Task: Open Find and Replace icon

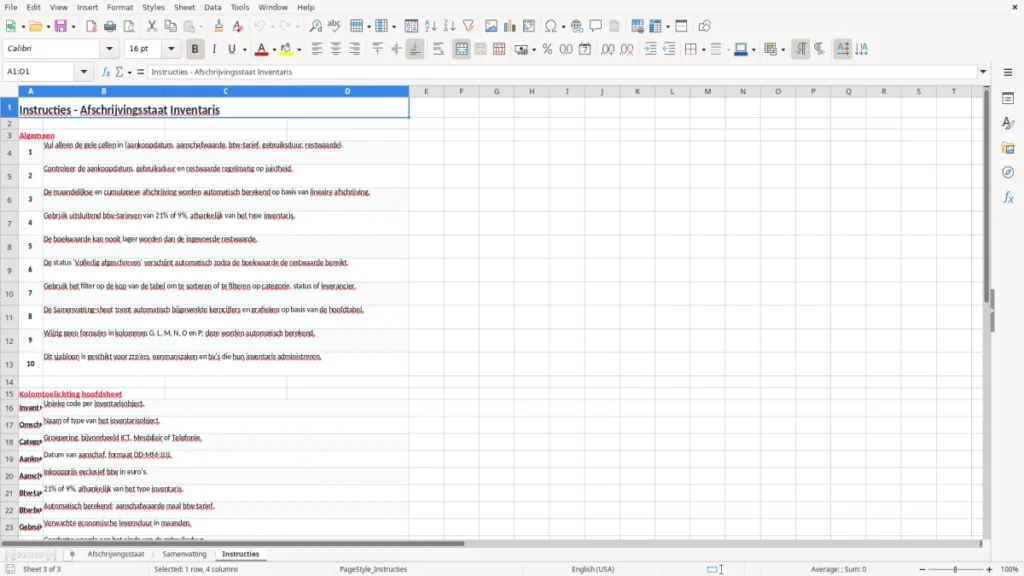Action: coord(315,26)
